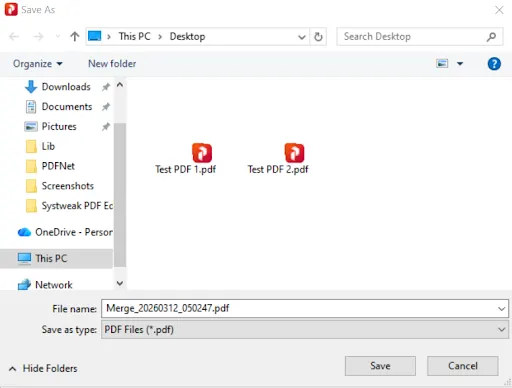Go up one folder level
This screenshot has width=512, height=388.
pyautogui.click(x=75, y=36)
